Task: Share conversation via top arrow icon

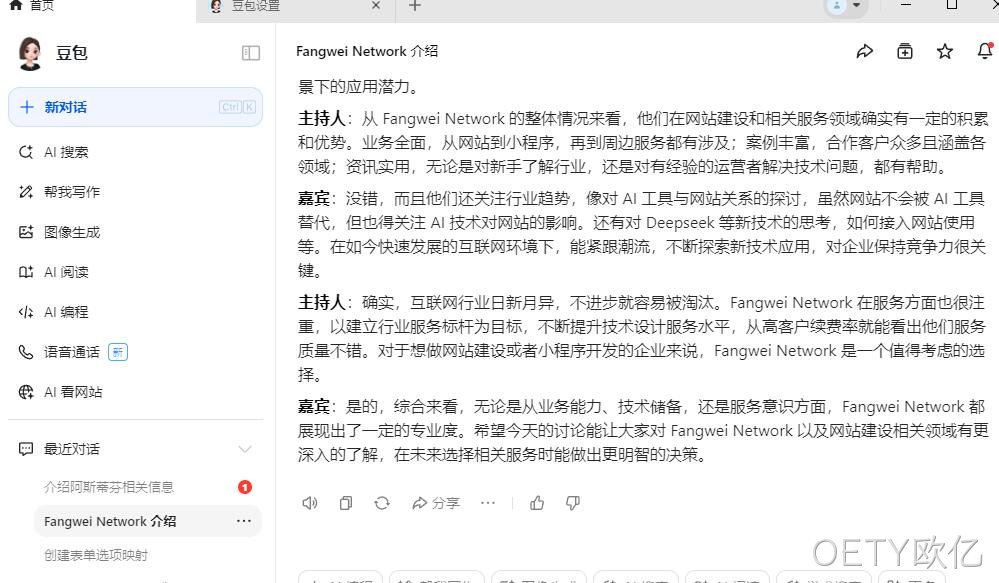Action: (x=865, y=52)
